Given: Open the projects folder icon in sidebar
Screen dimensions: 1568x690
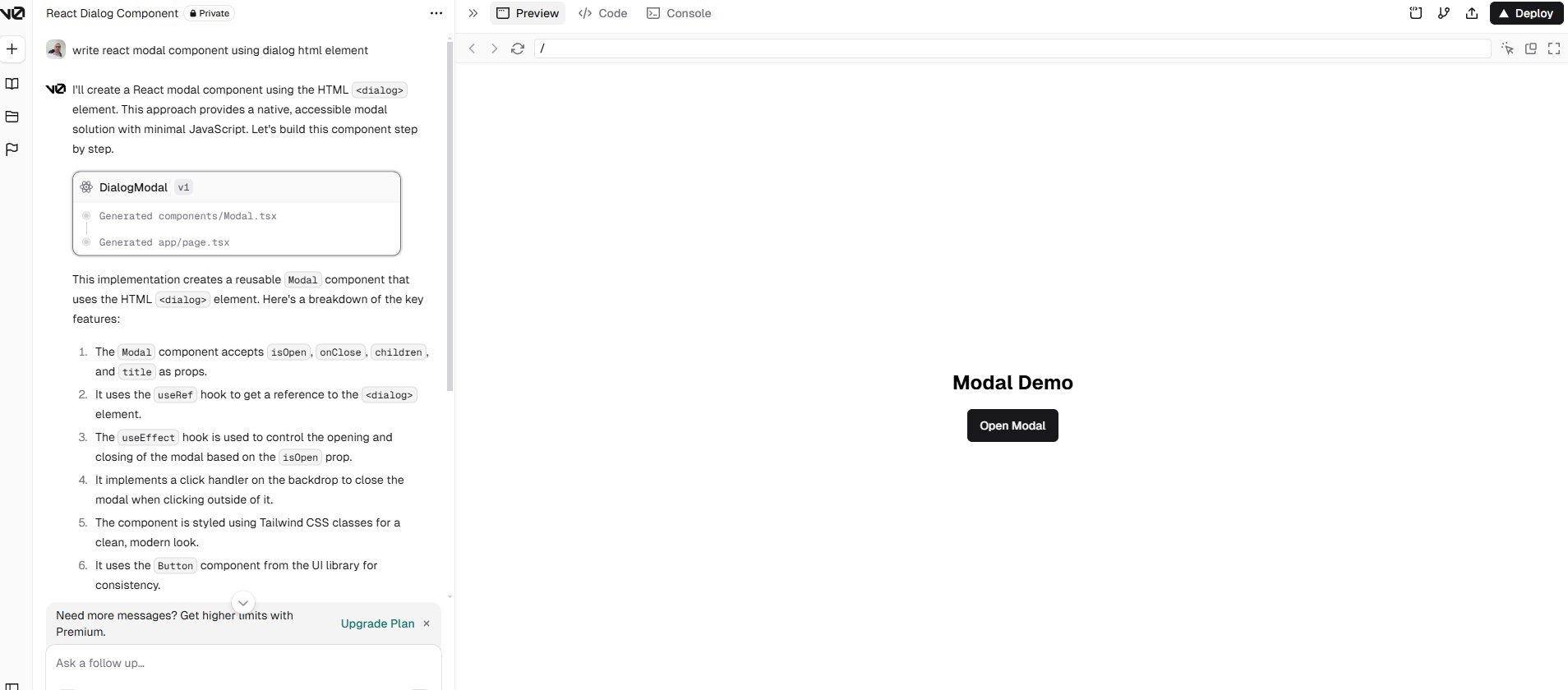Looking at the screenshot, I should (x=12, y=117).
